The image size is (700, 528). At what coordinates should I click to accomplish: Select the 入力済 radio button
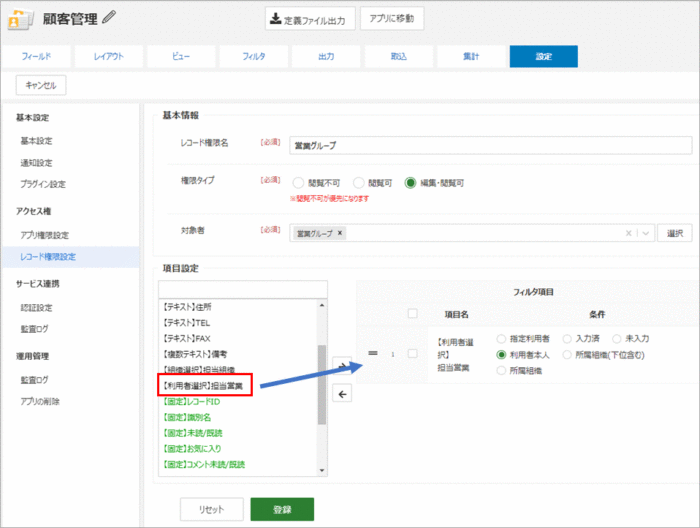click(x=567, y=339)
